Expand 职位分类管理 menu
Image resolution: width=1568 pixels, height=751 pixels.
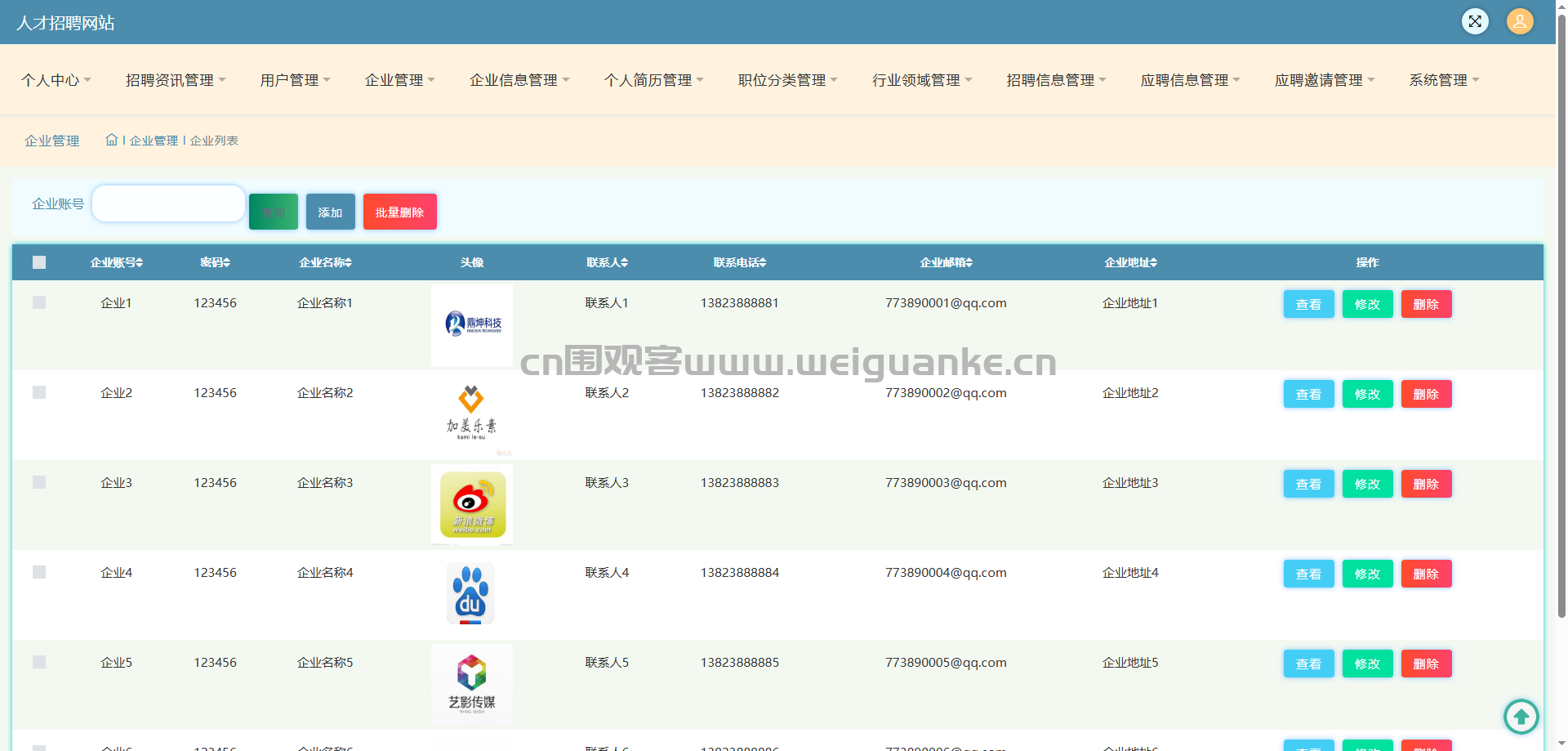coord(788,80)
